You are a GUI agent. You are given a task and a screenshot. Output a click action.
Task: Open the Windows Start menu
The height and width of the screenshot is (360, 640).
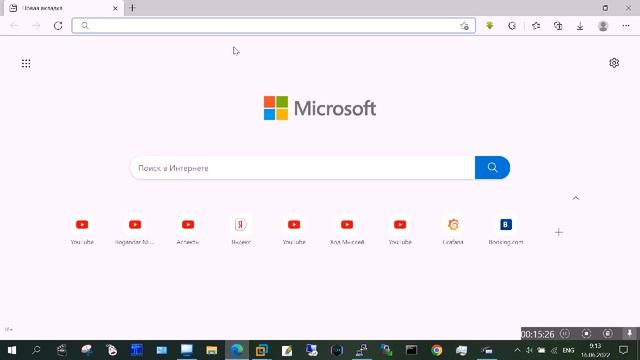point(12,350)
